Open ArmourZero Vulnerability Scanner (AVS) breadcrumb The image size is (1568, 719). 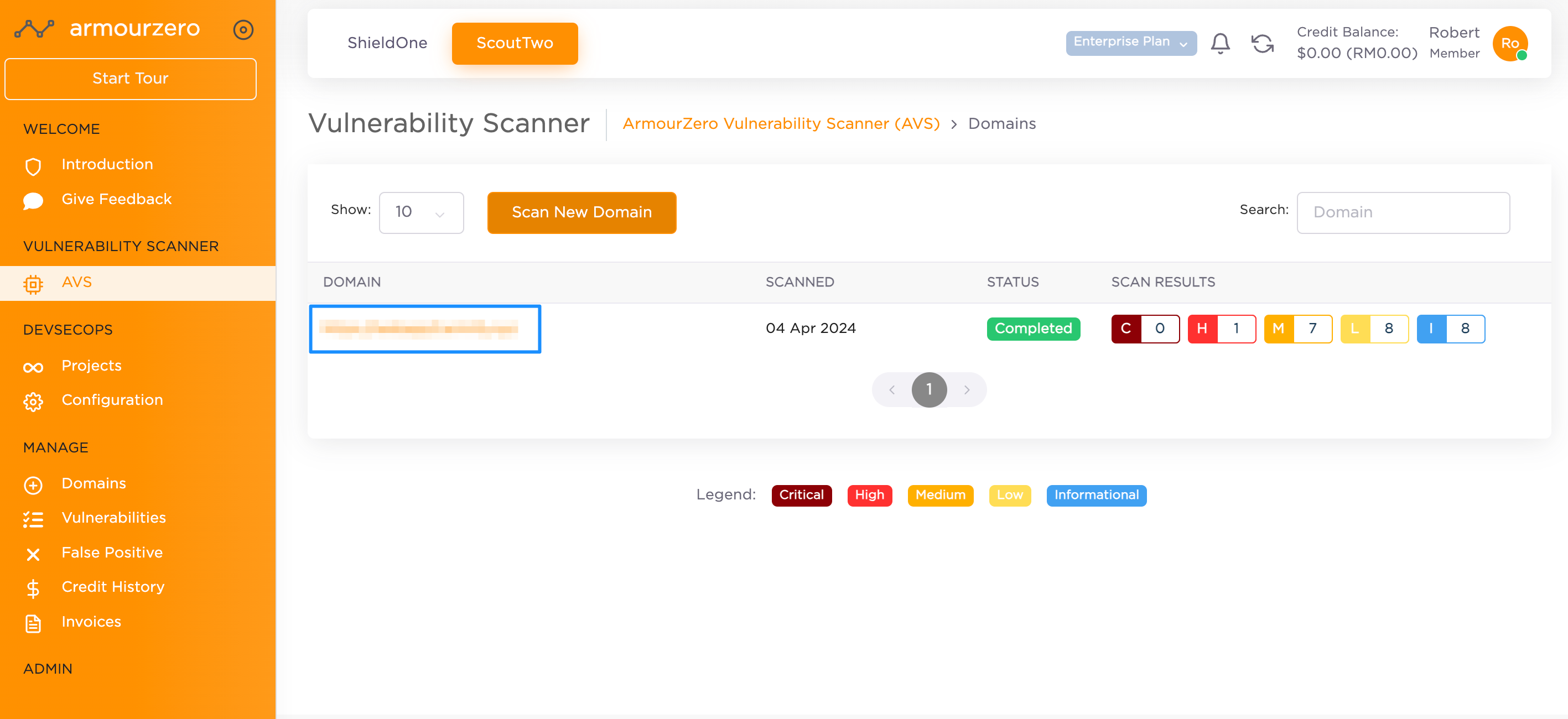[781, 124]
